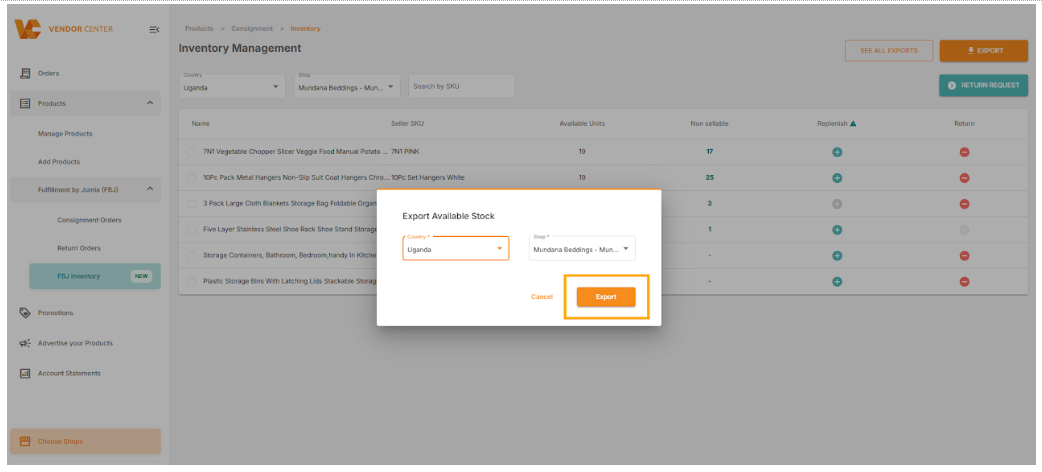Viewport: 1042px width, 472px height.
Task: Click the Search by SKU field
Action: pos(461,87)
